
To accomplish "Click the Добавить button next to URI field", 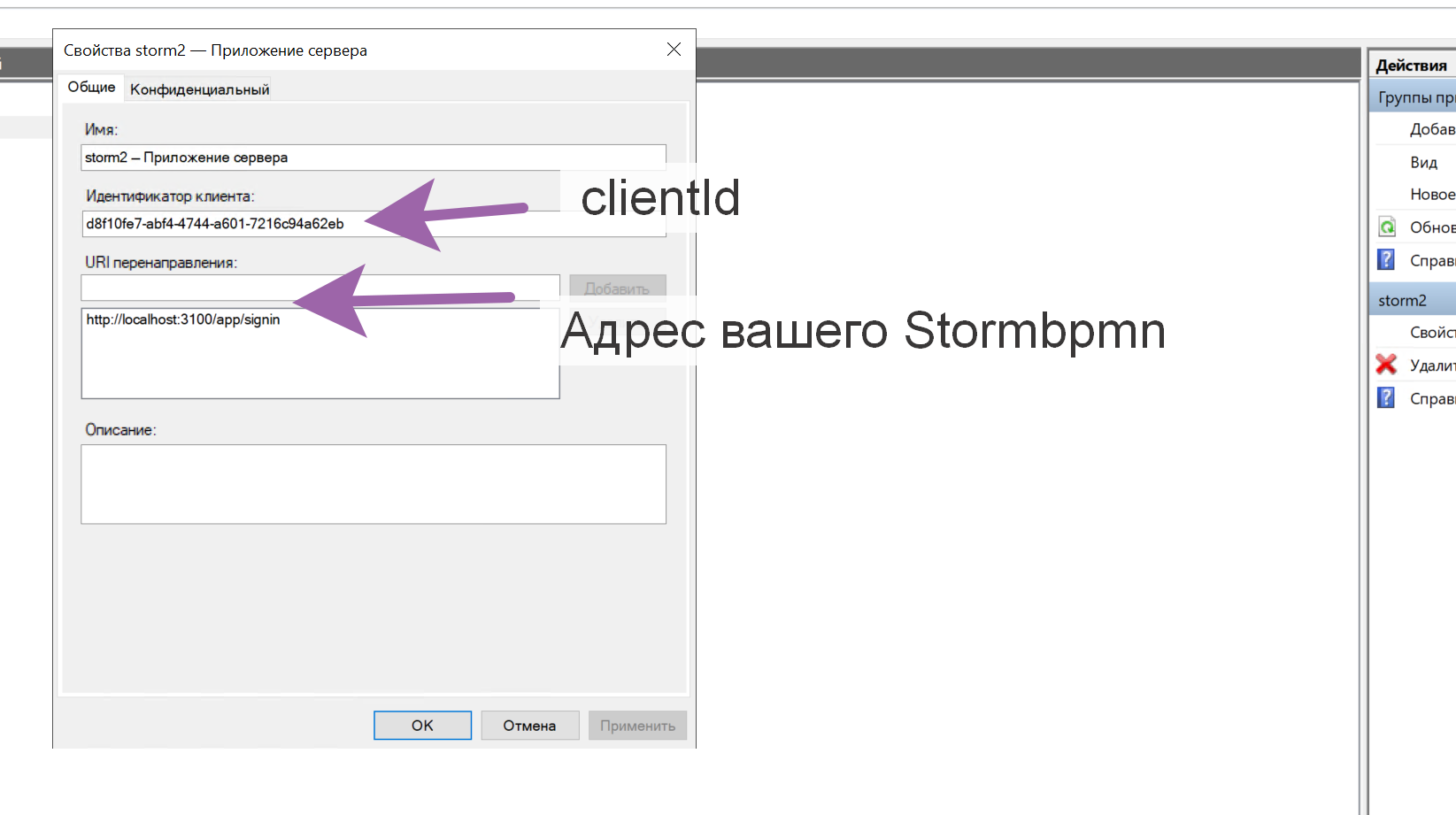I will tap(617, 288).
